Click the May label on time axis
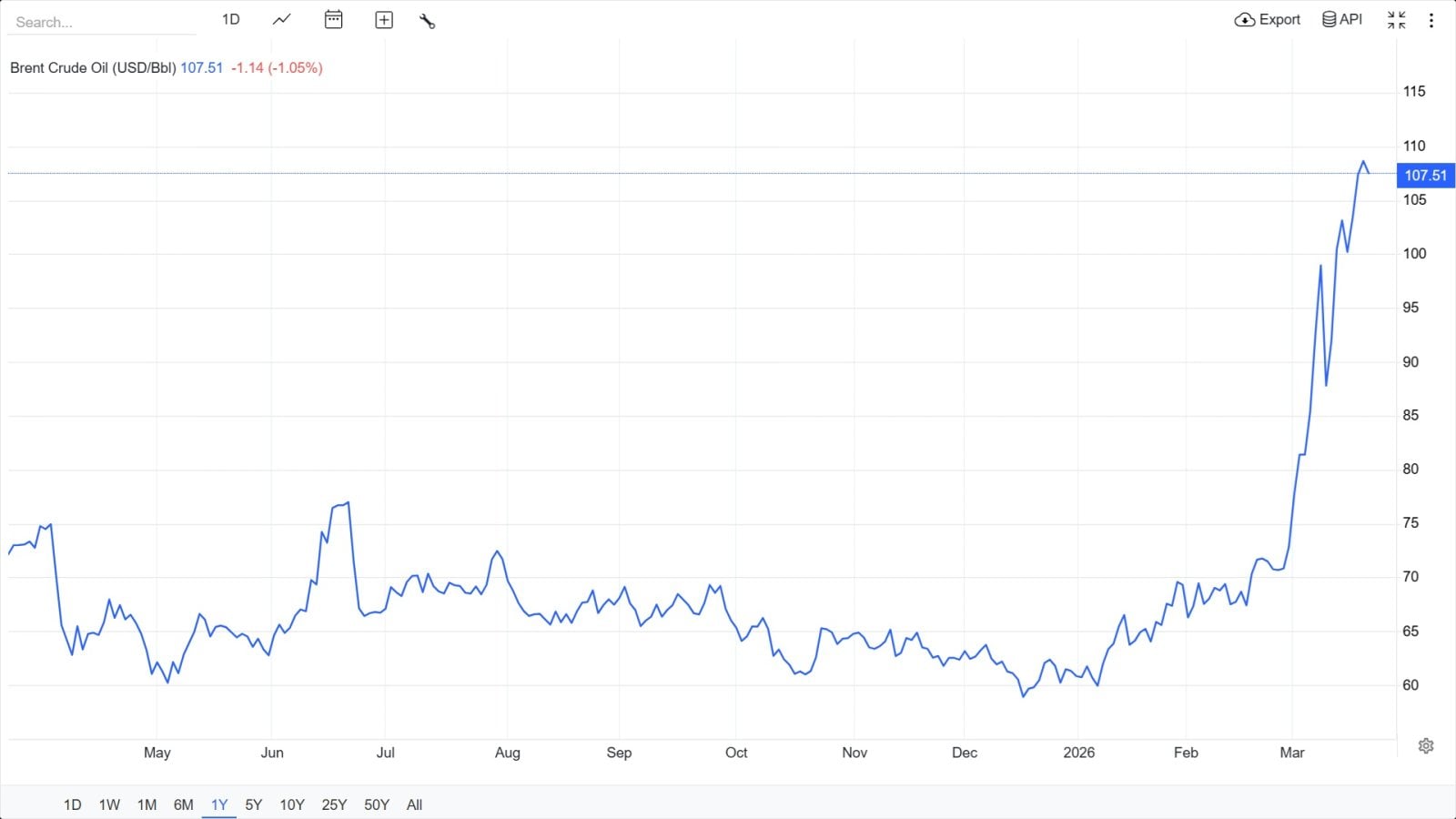The image size is (1456, 819). [157, 753]
